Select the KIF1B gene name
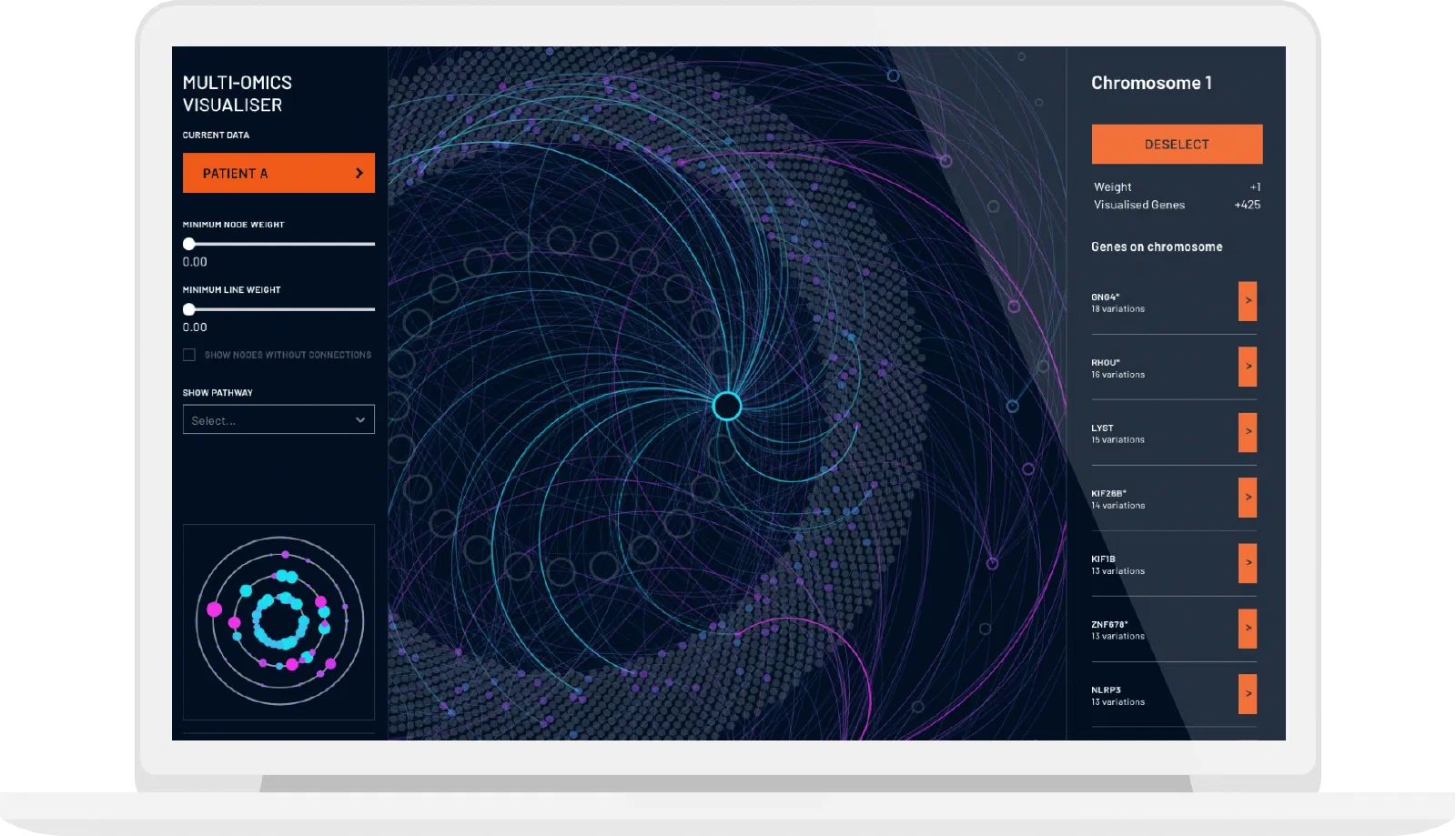This screenshot has height=836, width=1456. [x=1103, y=559]
